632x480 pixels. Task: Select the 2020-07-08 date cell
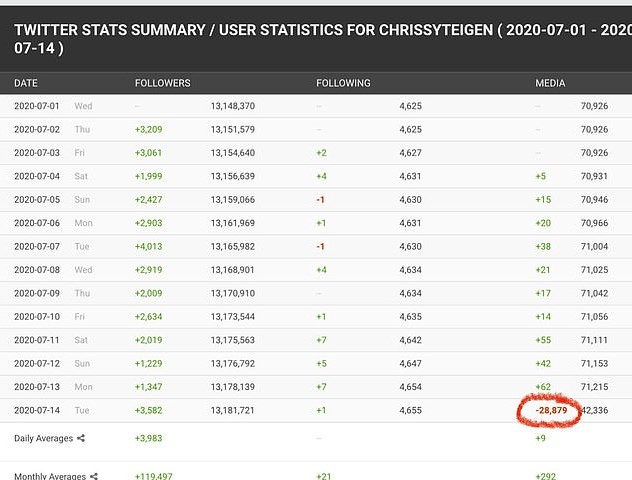[36, 269]
